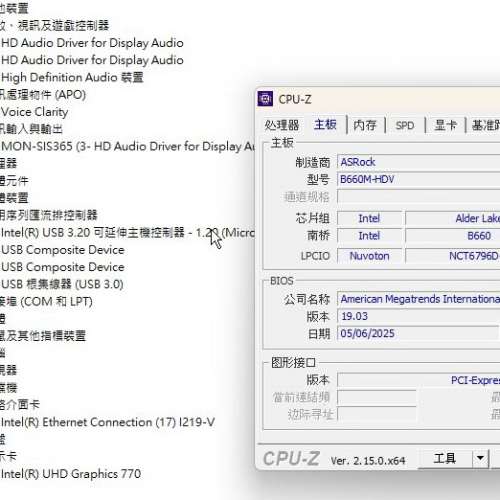The height and width of the screenshot is (500, 500).
Task: Open the dropdown arrow beside 工具
Action: click(x=480, y=458)
